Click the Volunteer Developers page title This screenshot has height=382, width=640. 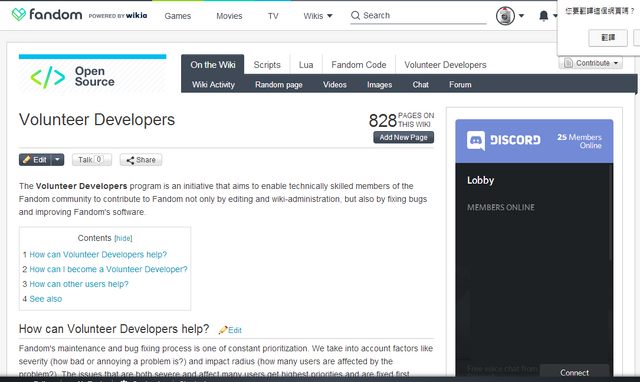(97, 120)
